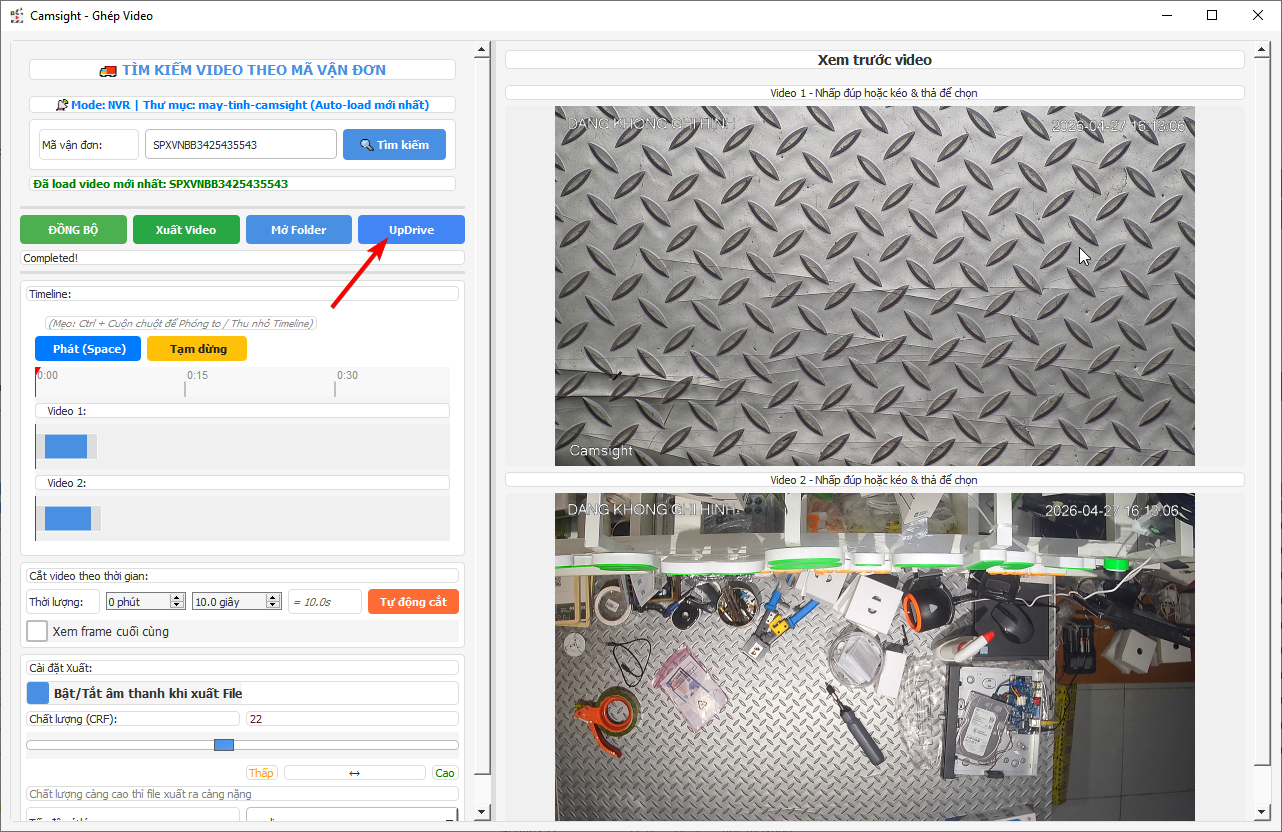Click the ĐỒNG BỘ sync button
Screen dimensions: 1282x832
coord(73,230)
